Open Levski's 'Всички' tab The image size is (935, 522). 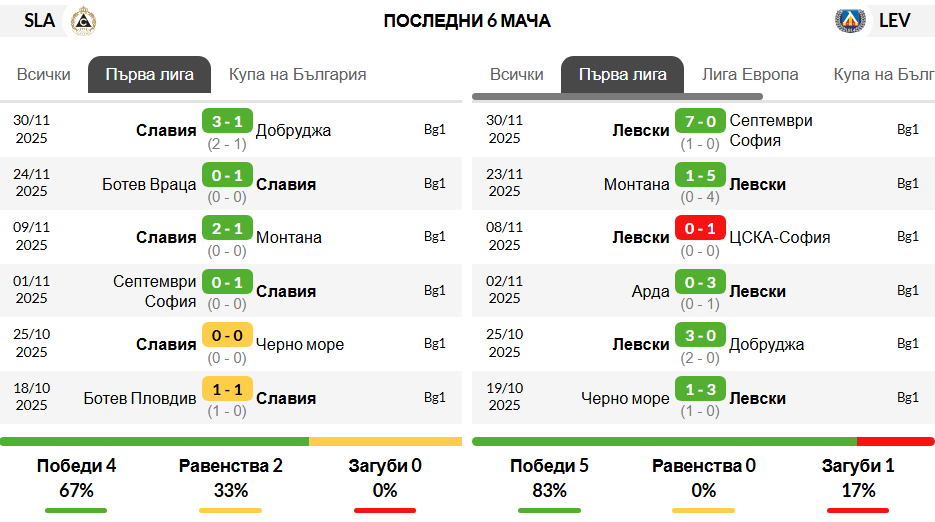click(x=516, y=75)
